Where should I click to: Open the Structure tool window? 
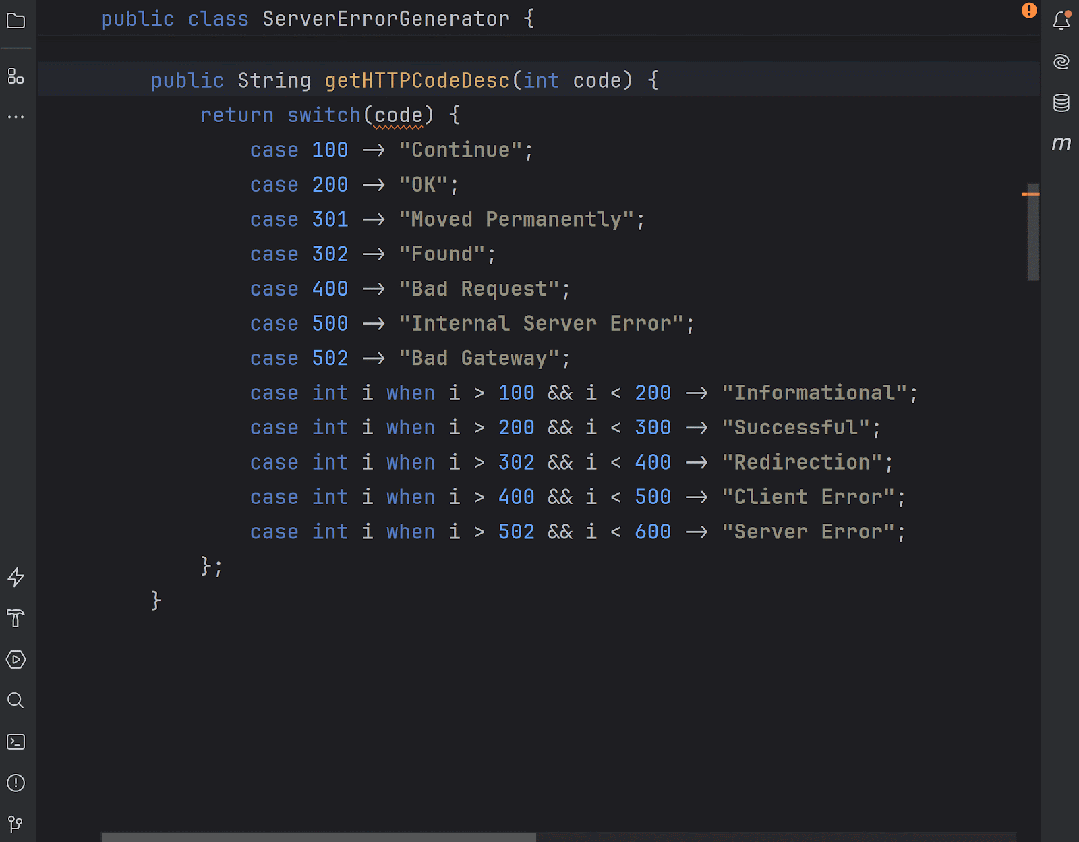[x=15, y=76]
